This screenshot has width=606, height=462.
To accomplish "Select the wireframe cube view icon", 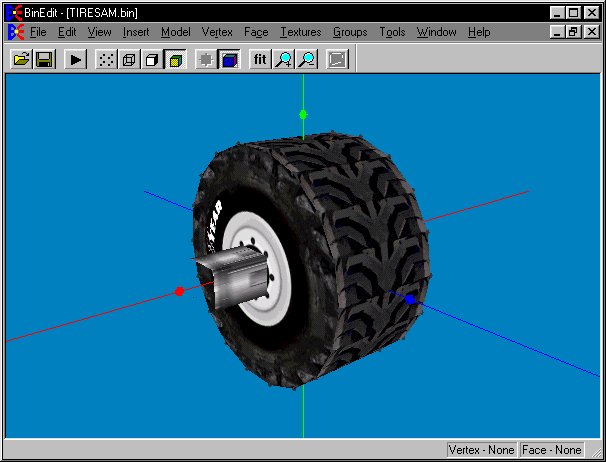I will (129, 60).
